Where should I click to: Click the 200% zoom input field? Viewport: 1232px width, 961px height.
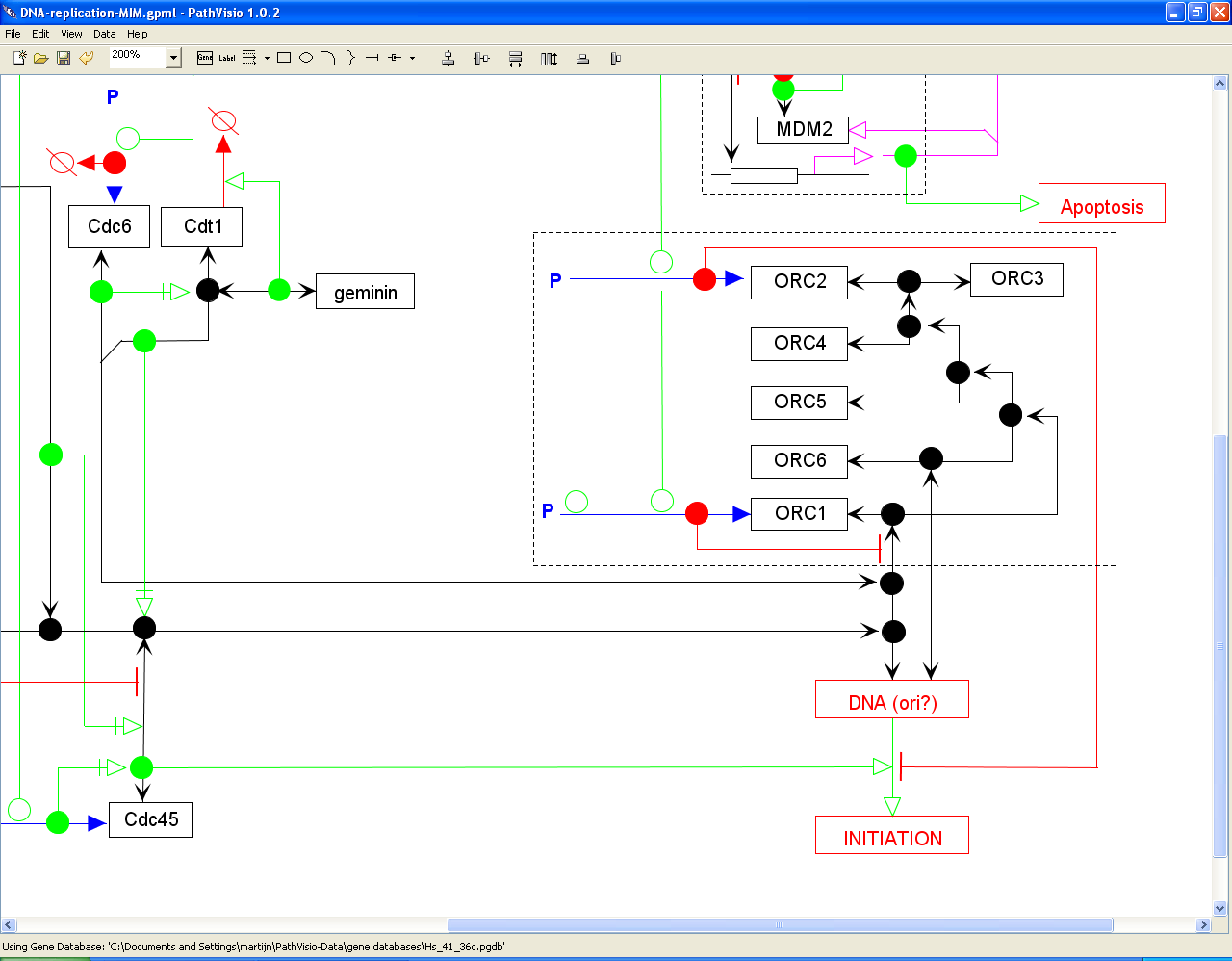(138, 56)
